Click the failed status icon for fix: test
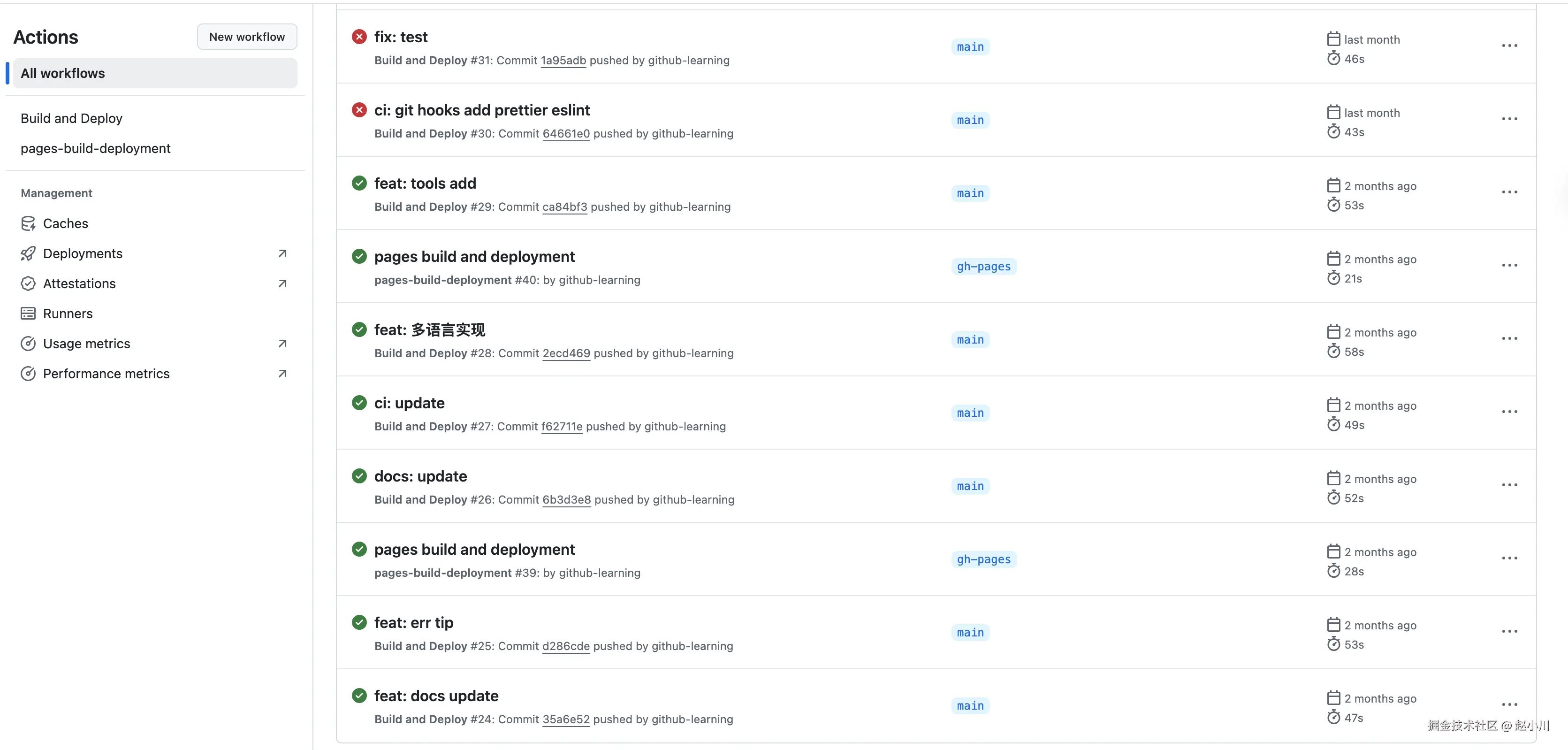Screen dimensions: 1568x750 coord(359,37)
